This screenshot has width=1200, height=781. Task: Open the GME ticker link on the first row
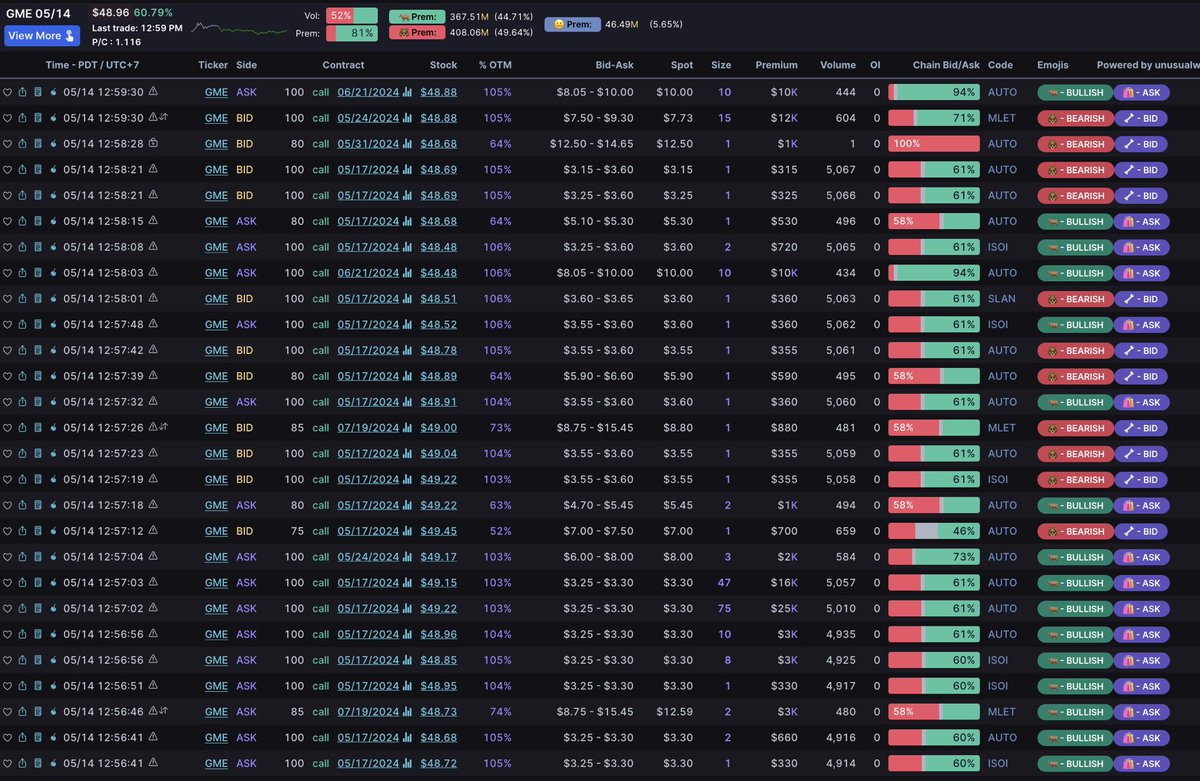(x=216, y=91)
